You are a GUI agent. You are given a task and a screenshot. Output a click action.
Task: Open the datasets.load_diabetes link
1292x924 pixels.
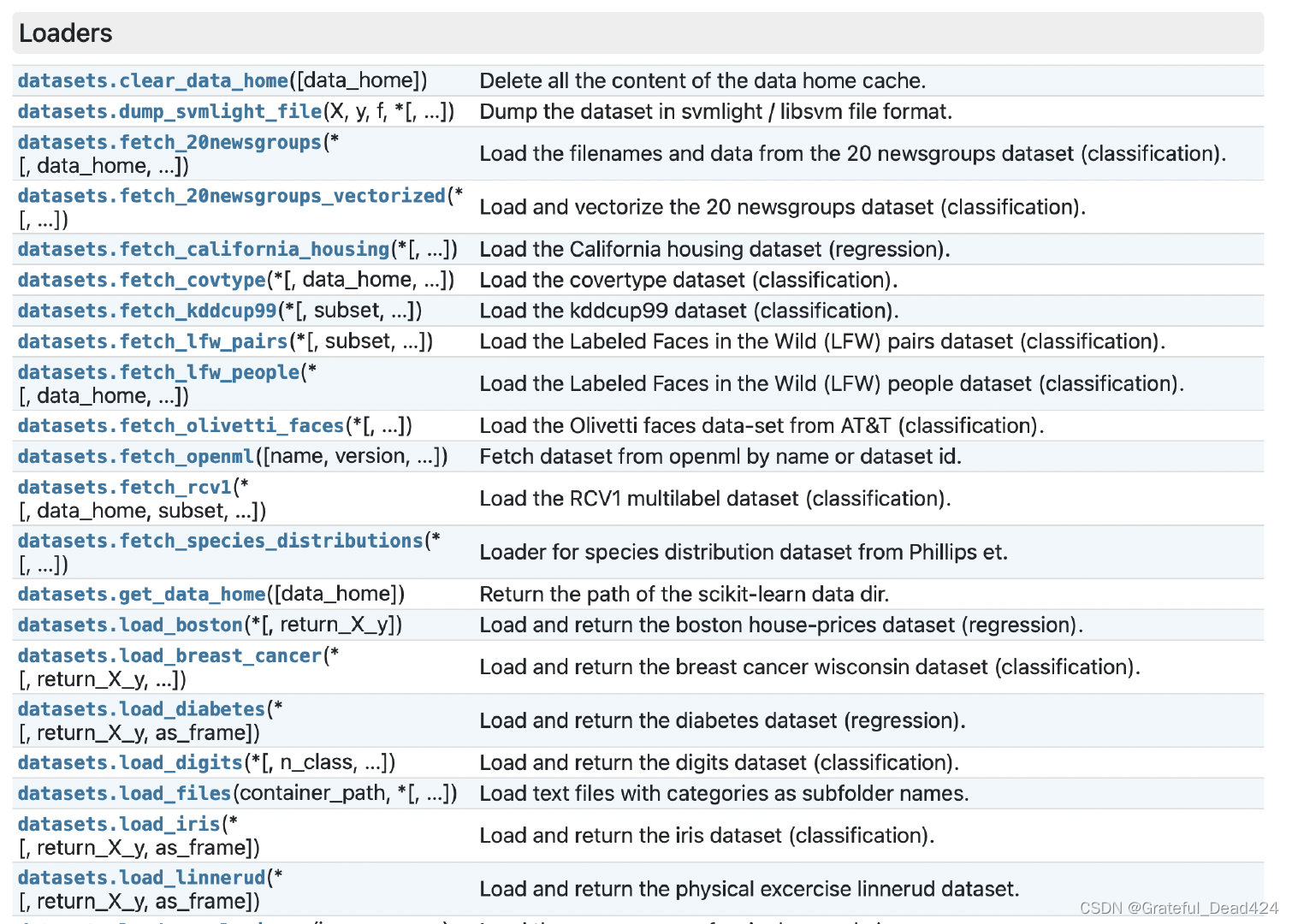click(x=141, y=710)
